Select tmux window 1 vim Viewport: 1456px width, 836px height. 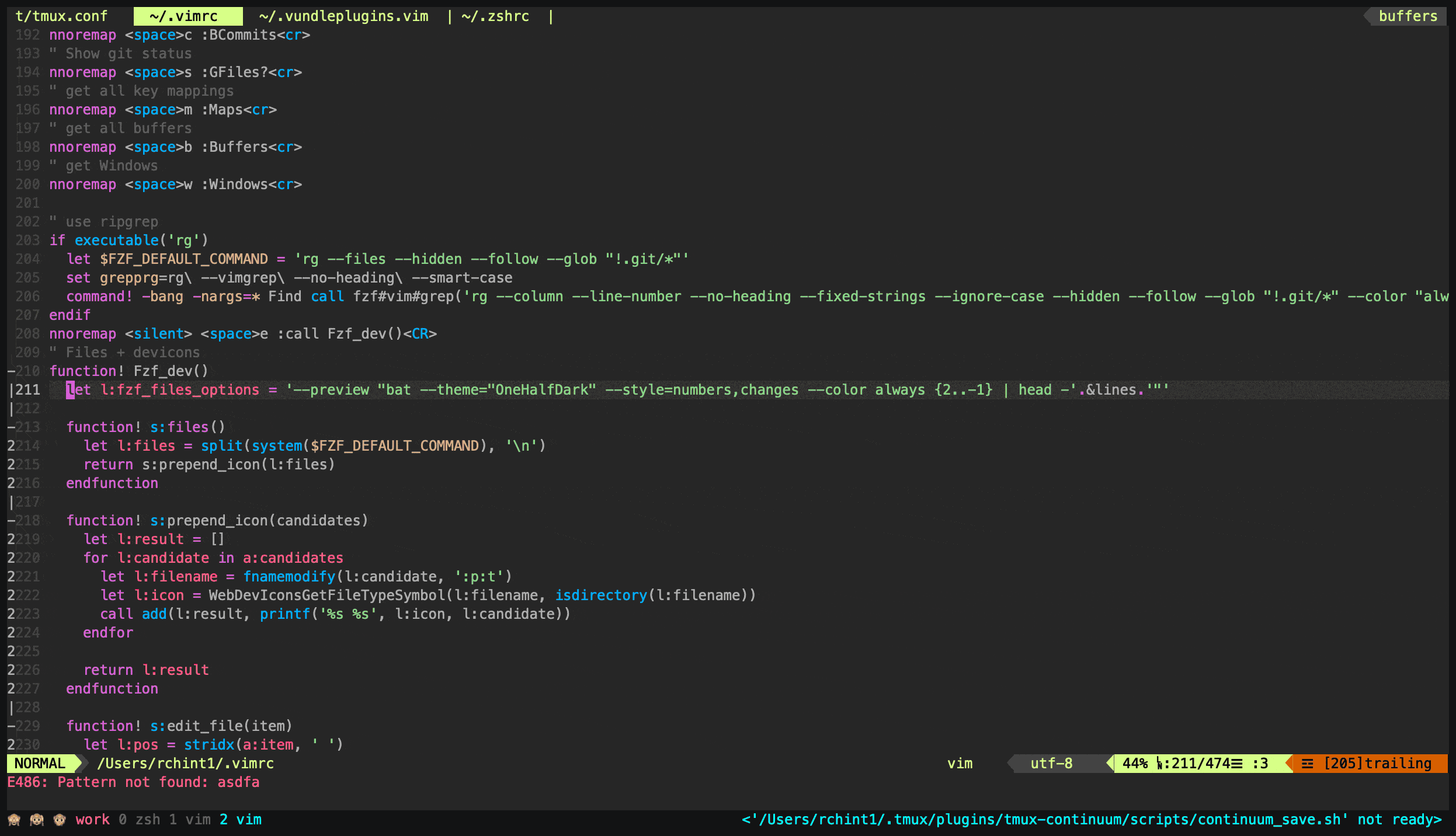coord(190,820)
